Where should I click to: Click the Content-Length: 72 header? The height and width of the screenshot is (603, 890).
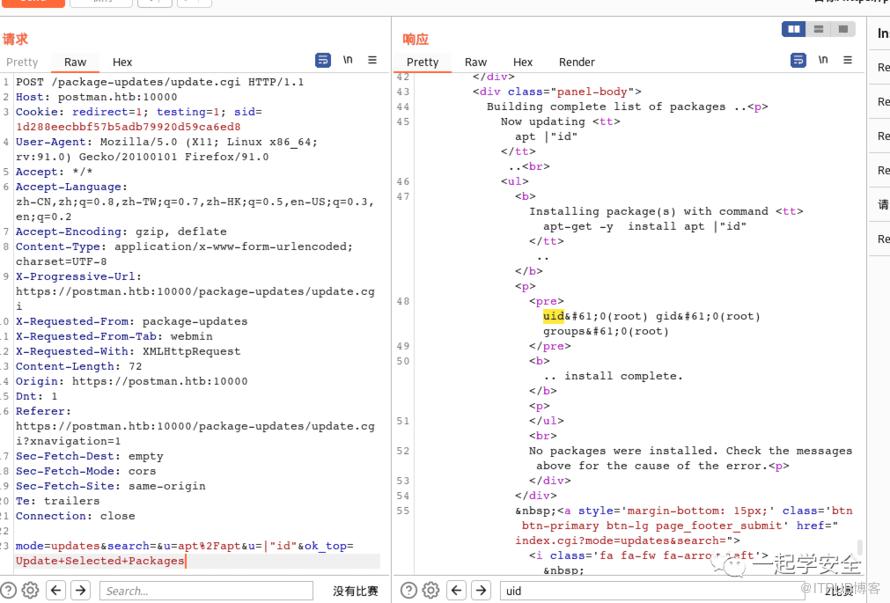79,366
